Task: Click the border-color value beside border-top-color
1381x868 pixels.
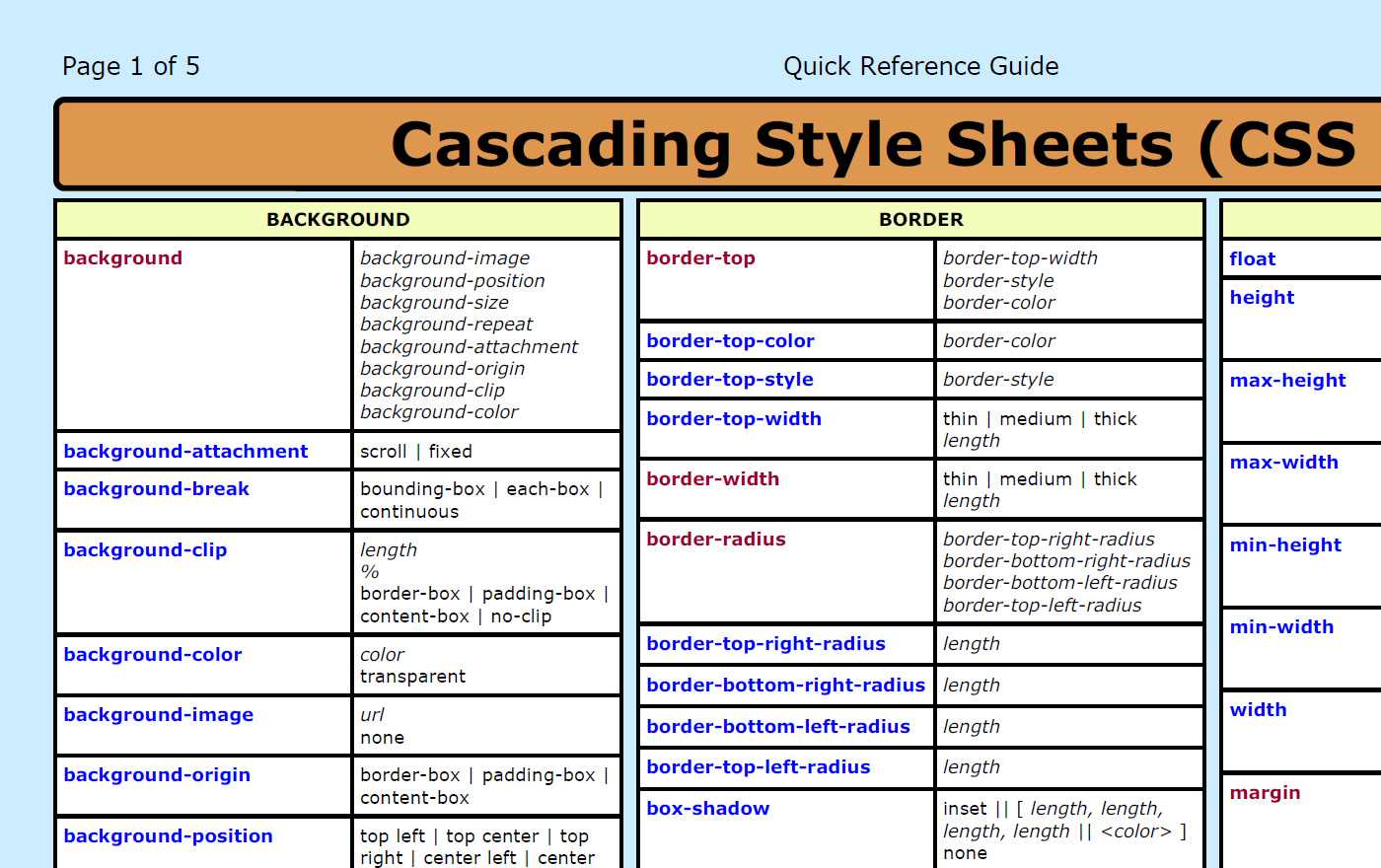Action: click(998, 341)
